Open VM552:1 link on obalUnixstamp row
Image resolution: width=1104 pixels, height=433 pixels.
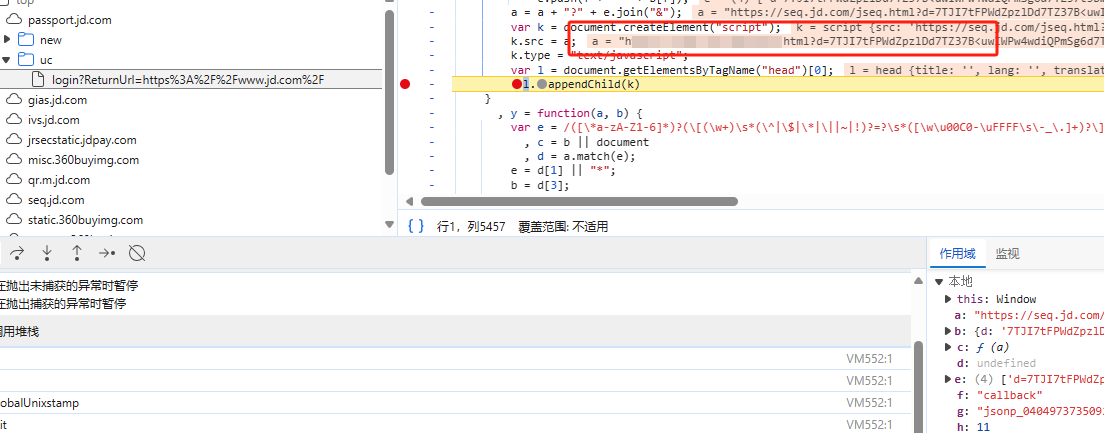click(x=869, y=403)
